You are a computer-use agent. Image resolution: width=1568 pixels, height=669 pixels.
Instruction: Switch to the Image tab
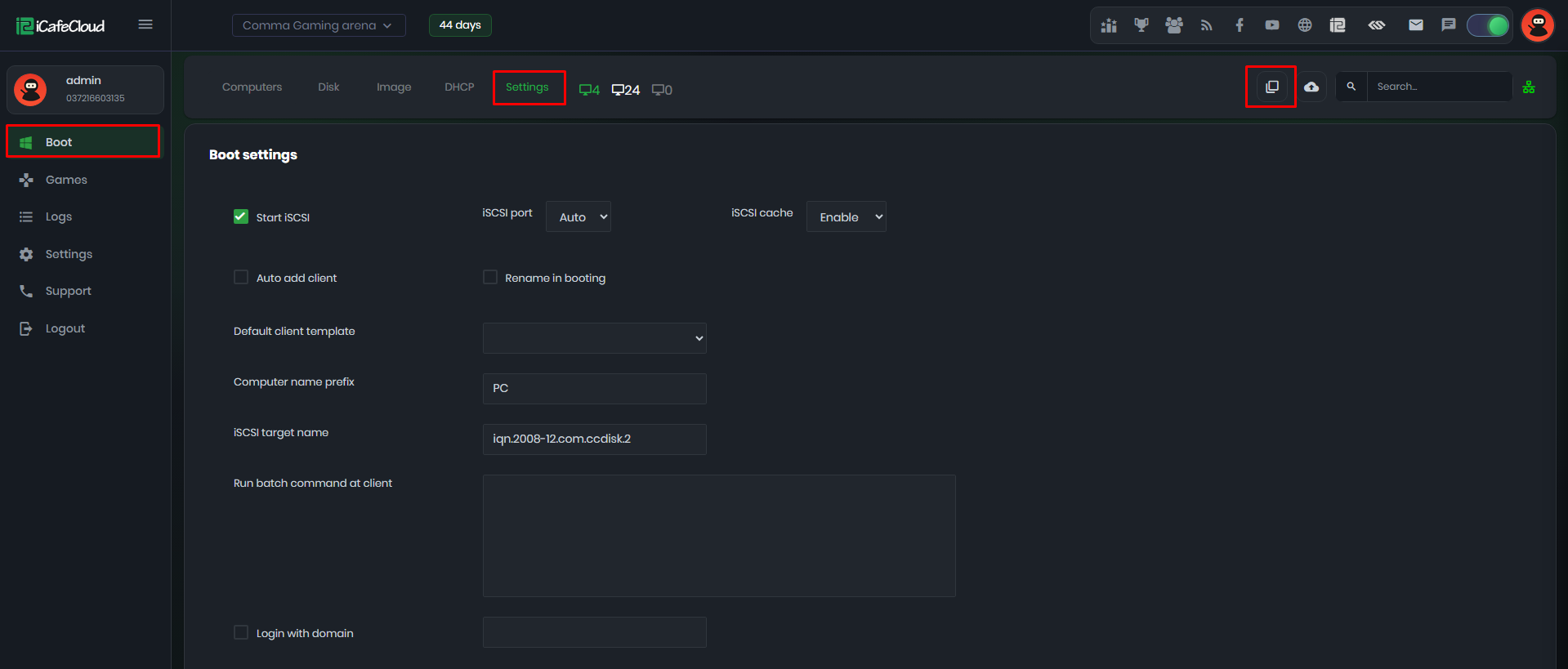(x=394, y=87)
